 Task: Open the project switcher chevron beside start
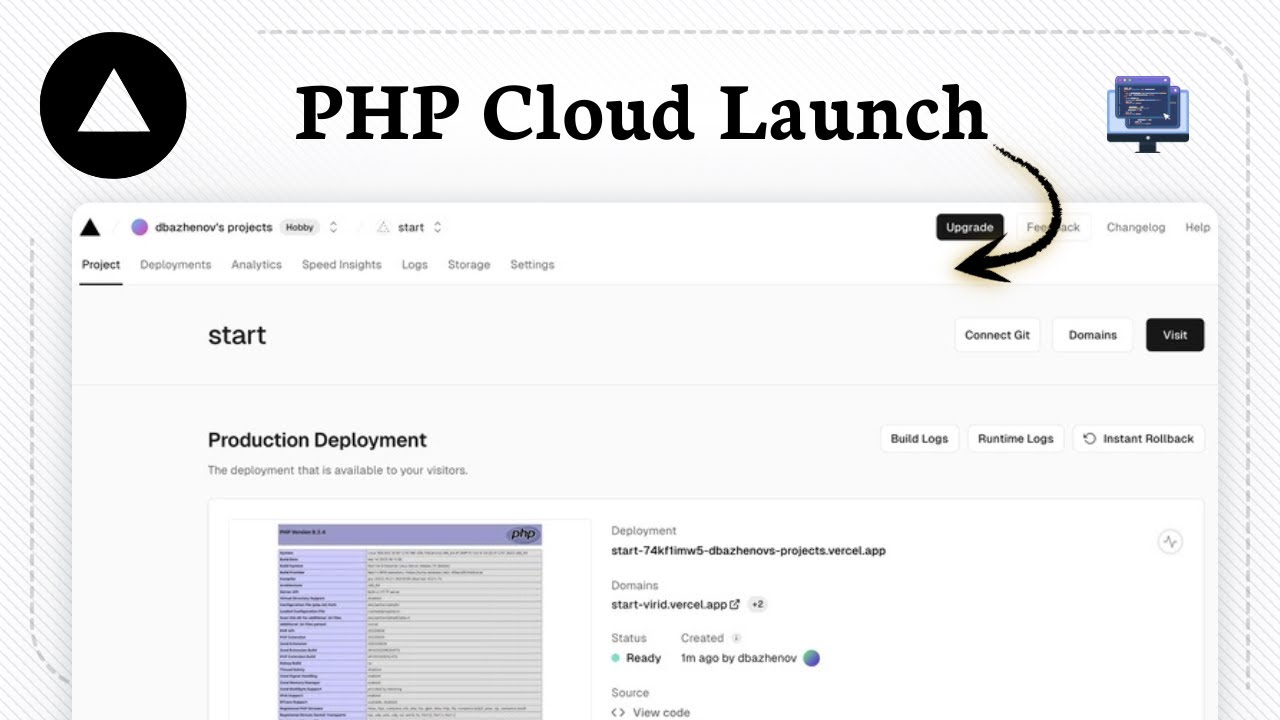(437, 227)
